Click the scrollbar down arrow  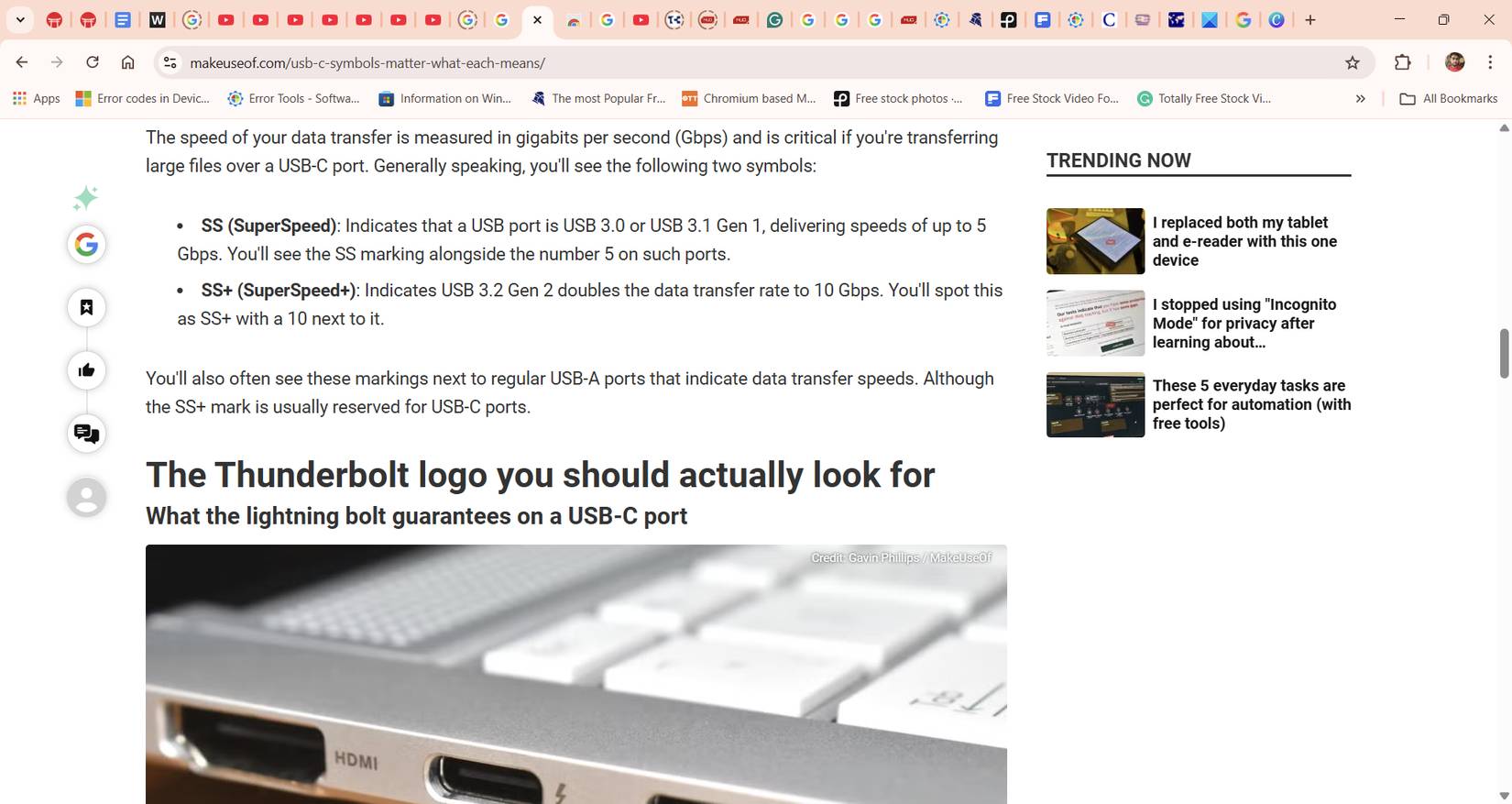click(1504, 796)
